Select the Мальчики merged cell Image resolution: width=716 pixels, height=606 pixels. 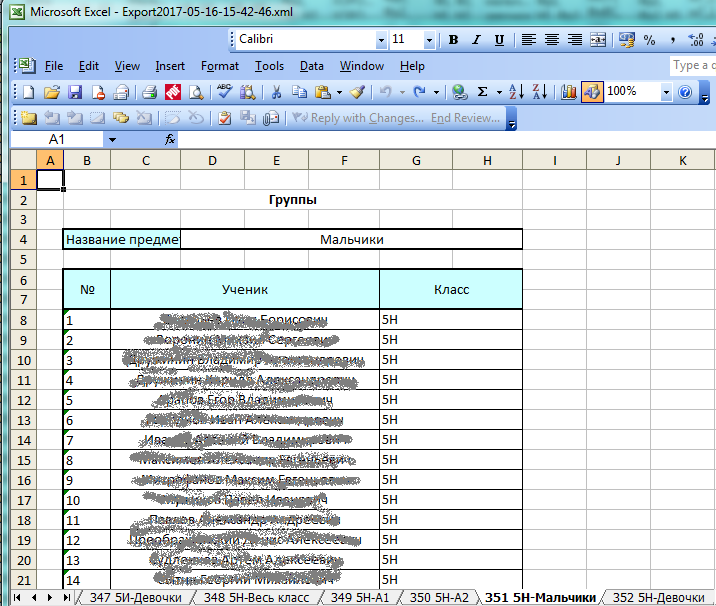click(351, 239)
